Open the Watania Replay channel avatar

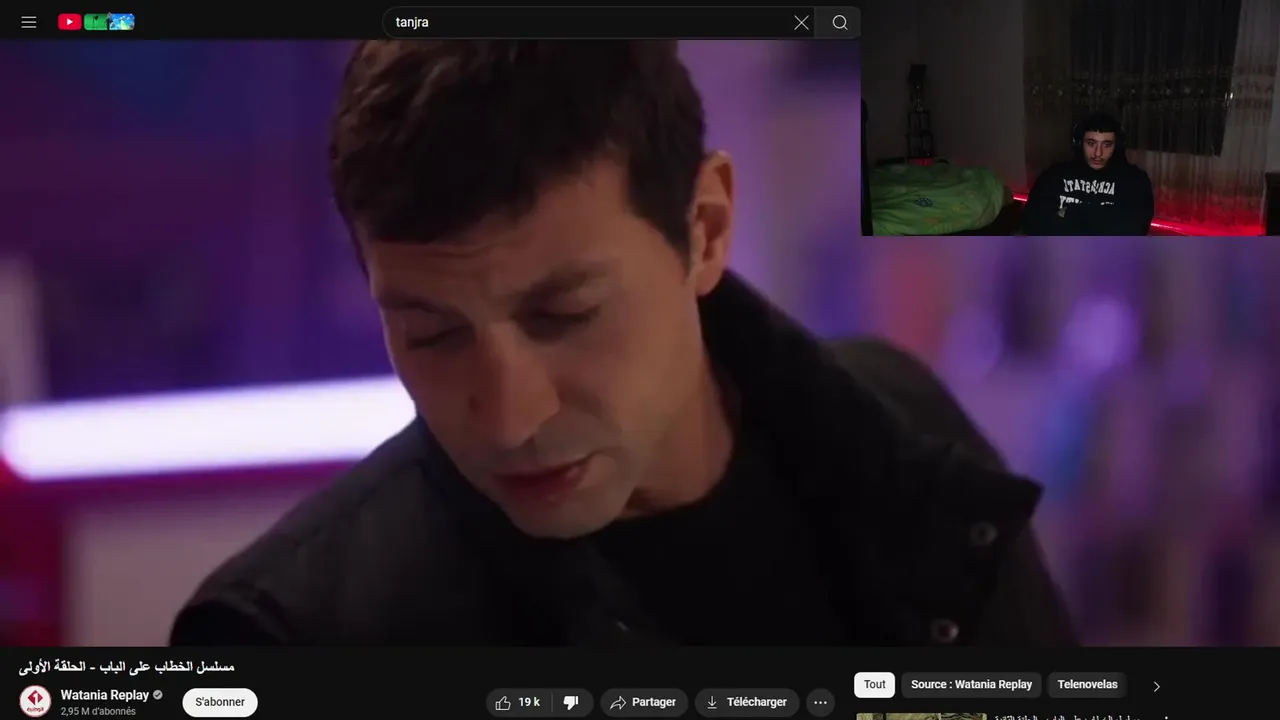pyautogui.click(x=35, y=701)
